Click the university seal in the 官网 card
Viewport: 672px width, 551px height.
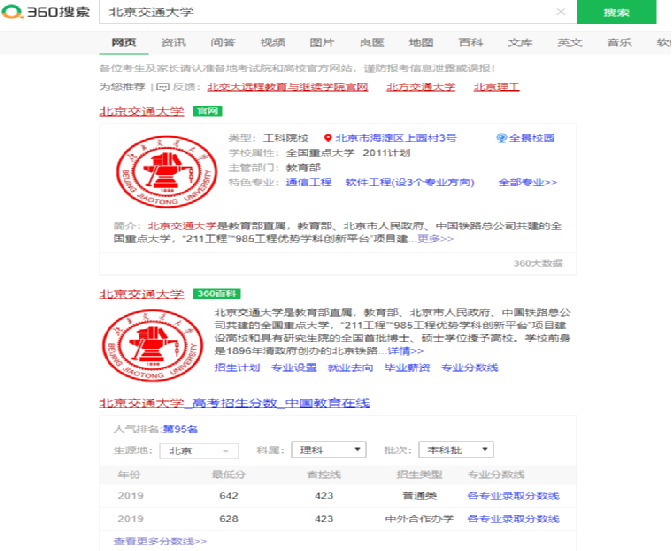pos(167,171)
